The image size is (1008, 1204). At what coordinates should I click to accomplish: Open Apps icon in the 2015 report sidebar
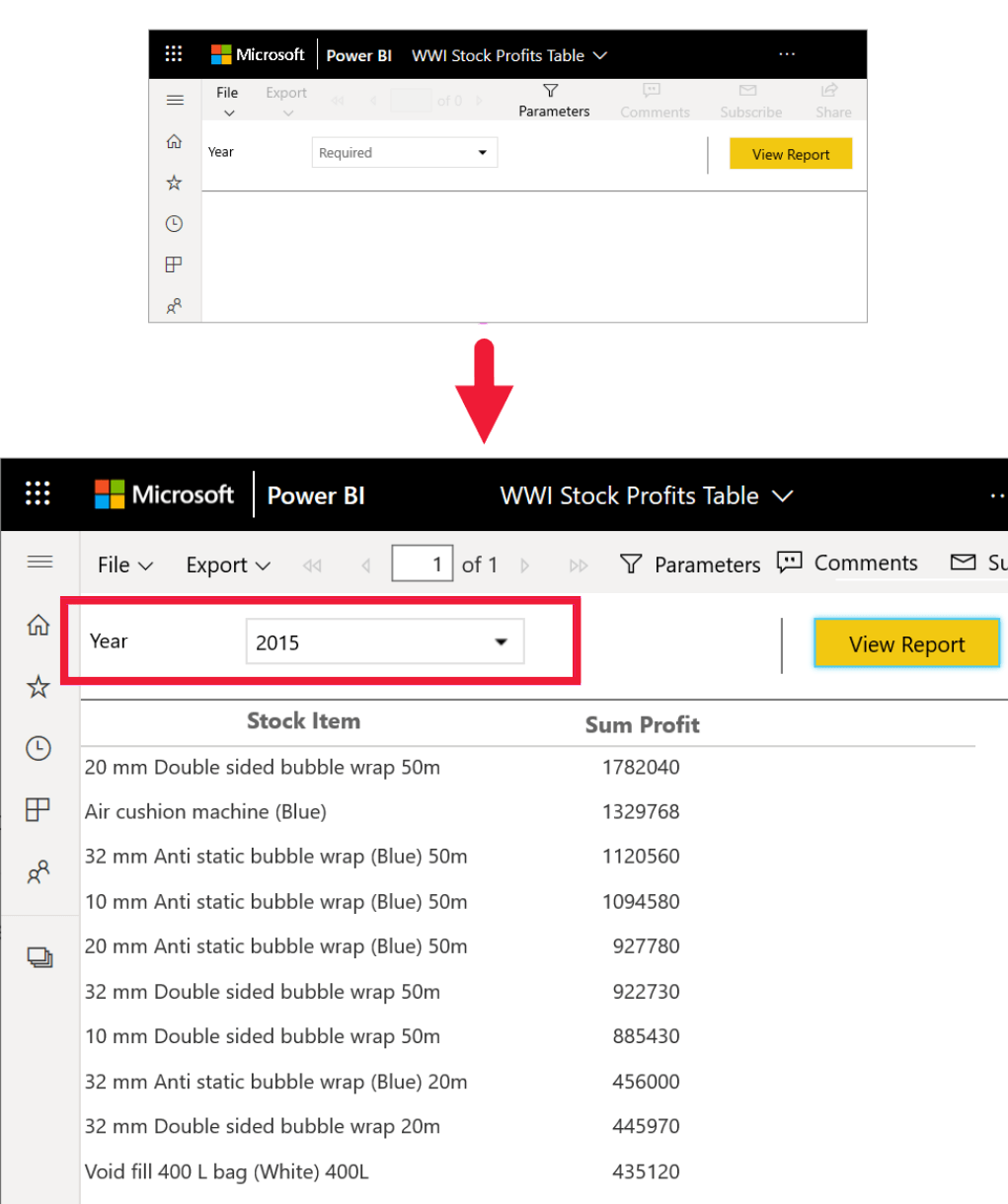coord(38,810)
